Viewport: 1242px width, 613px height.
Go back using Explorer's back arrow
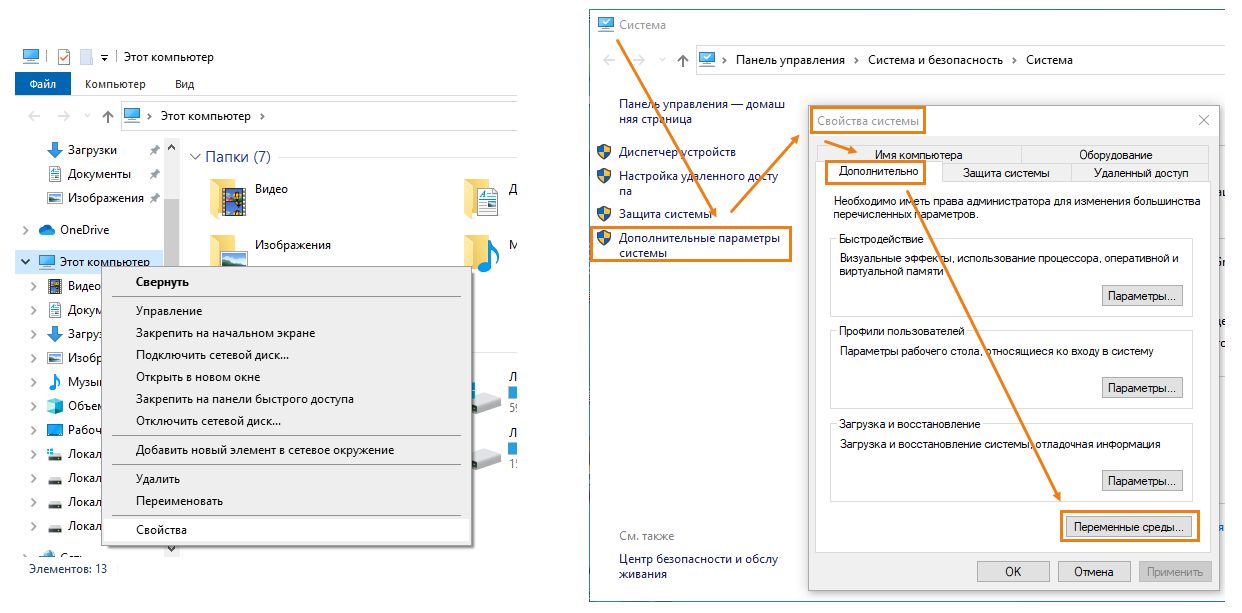[x=34, y=116]
